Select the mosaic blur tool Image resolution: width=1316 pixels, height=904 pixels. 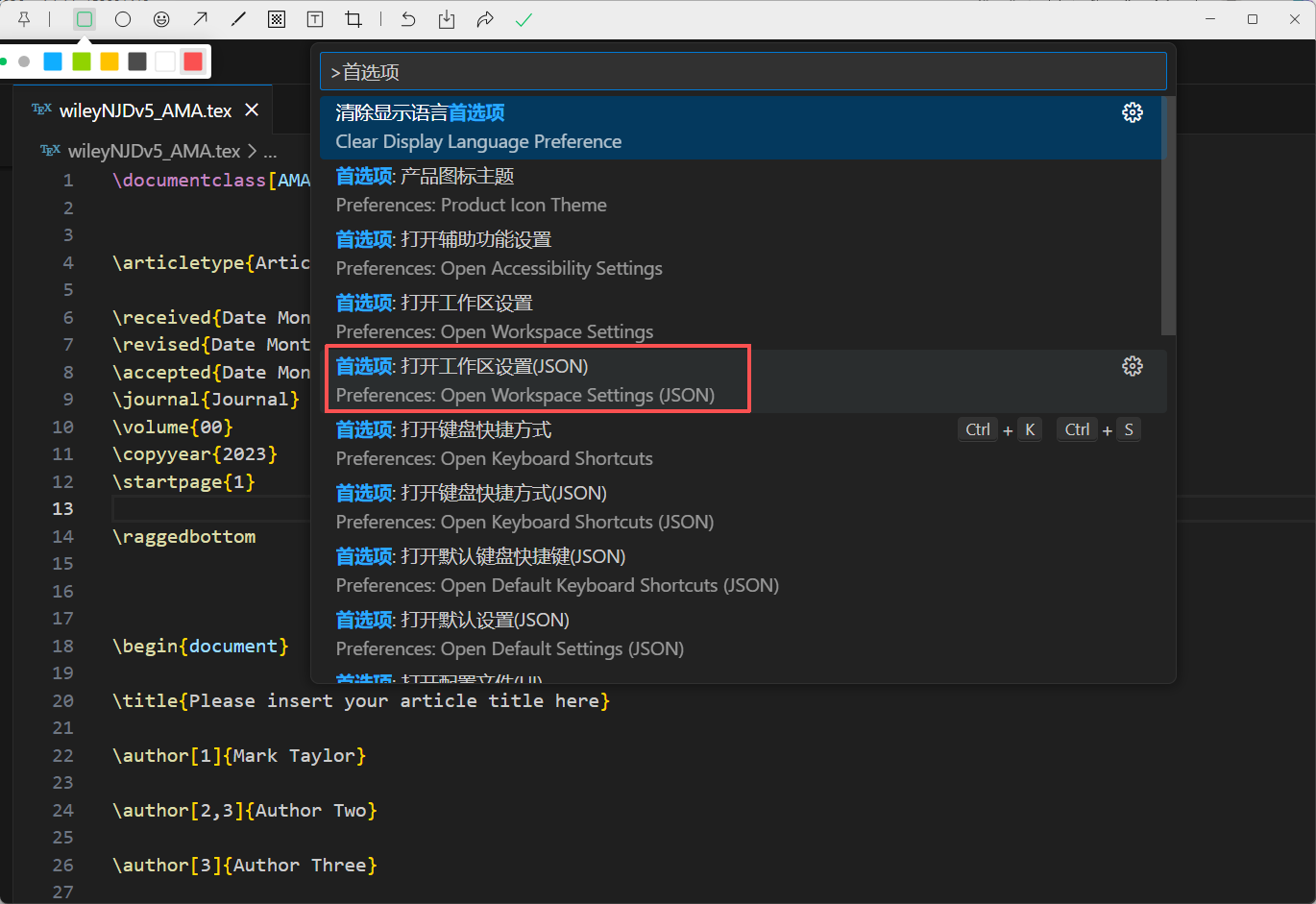[277, 19]
